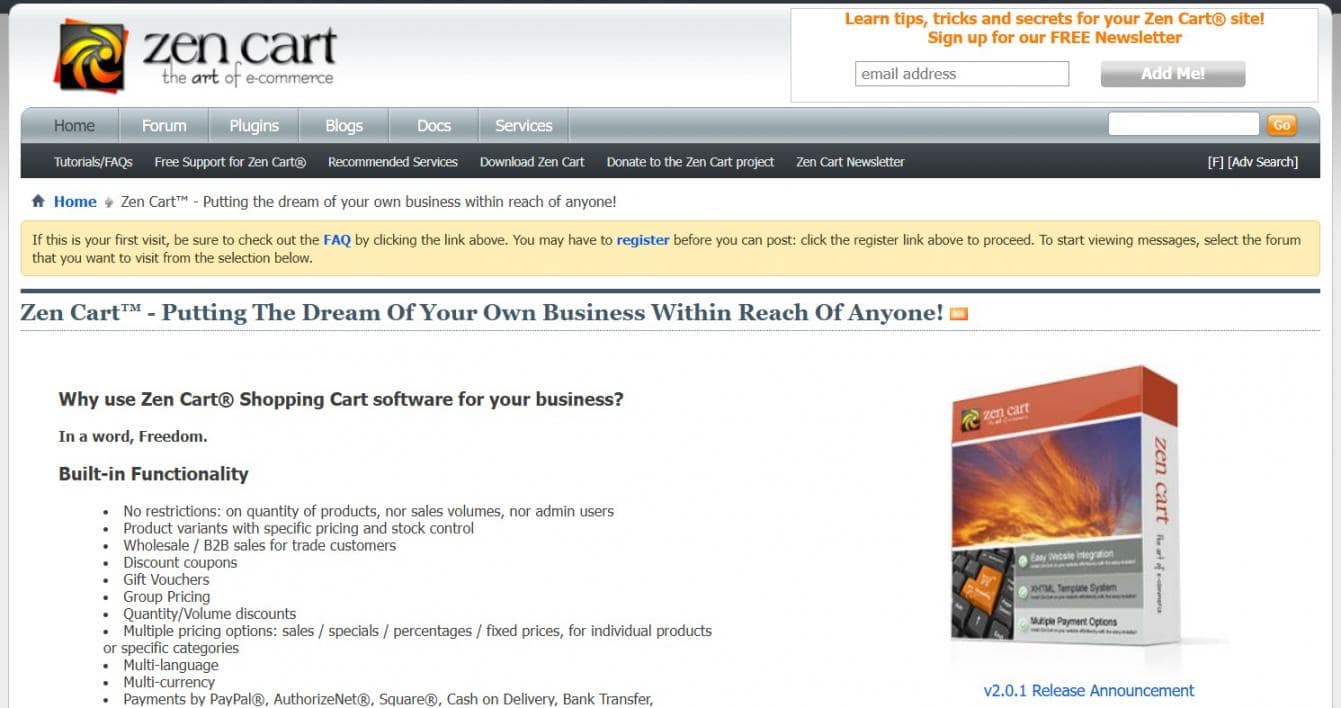Open the Blogs tab
The image size is (1341, 708).
click(x=344, y=126)
